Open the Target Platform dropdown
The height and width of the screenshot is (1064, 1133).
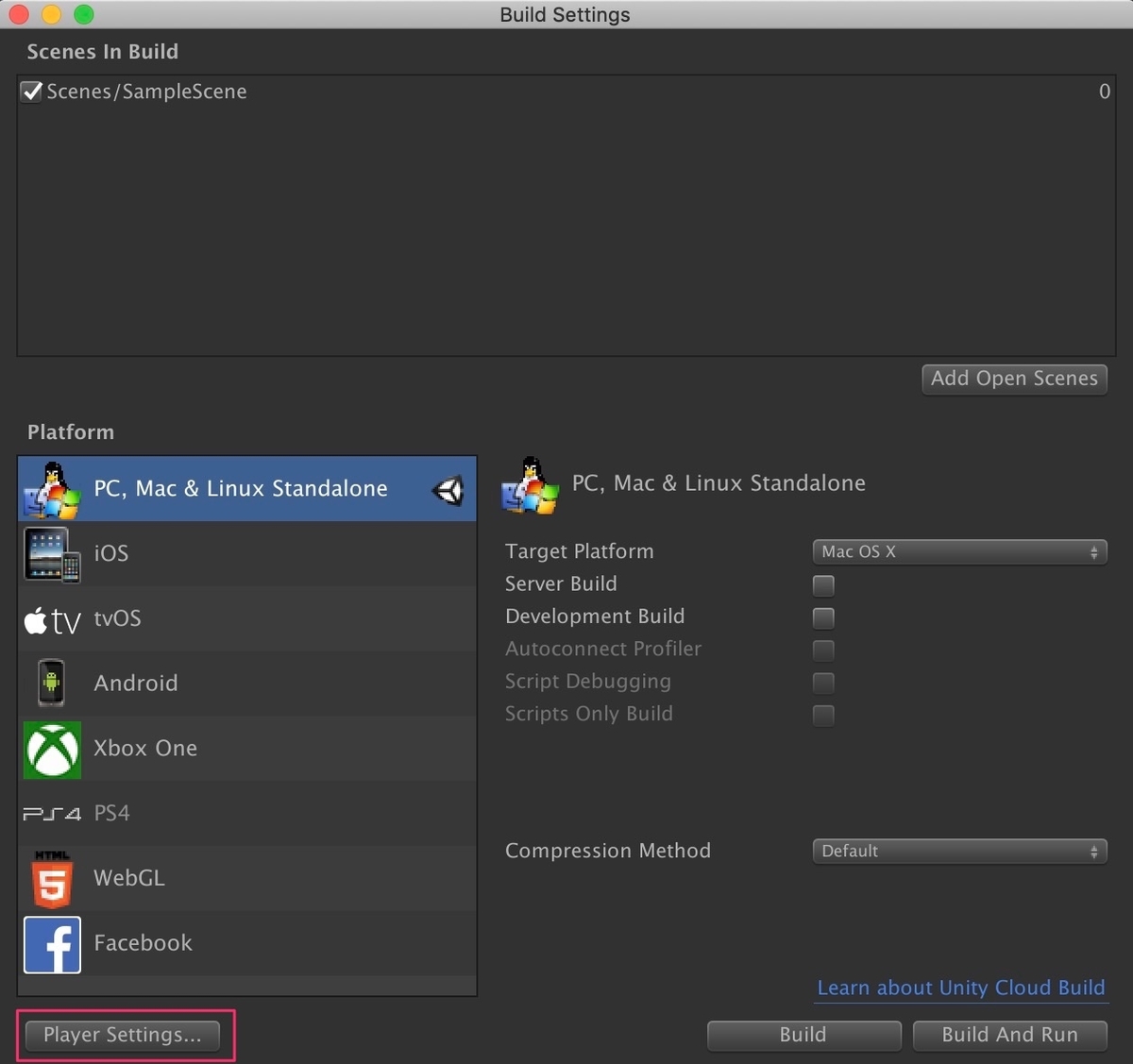tap(959, 551)
